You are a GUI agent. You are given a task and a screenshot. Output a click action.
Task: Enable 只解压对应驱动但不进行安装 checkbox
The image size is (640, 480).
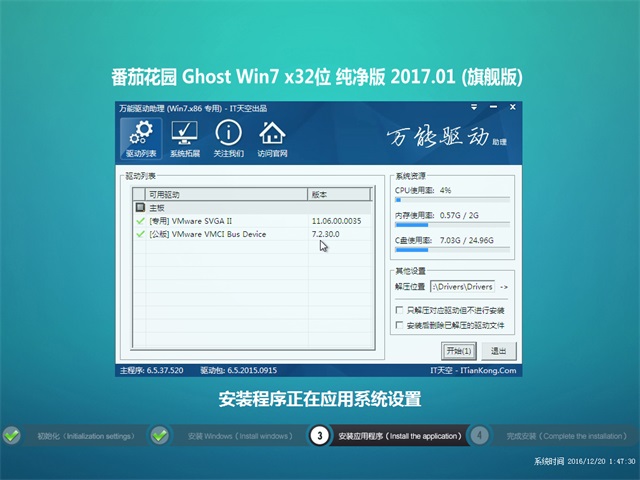[x=399, y=310]
